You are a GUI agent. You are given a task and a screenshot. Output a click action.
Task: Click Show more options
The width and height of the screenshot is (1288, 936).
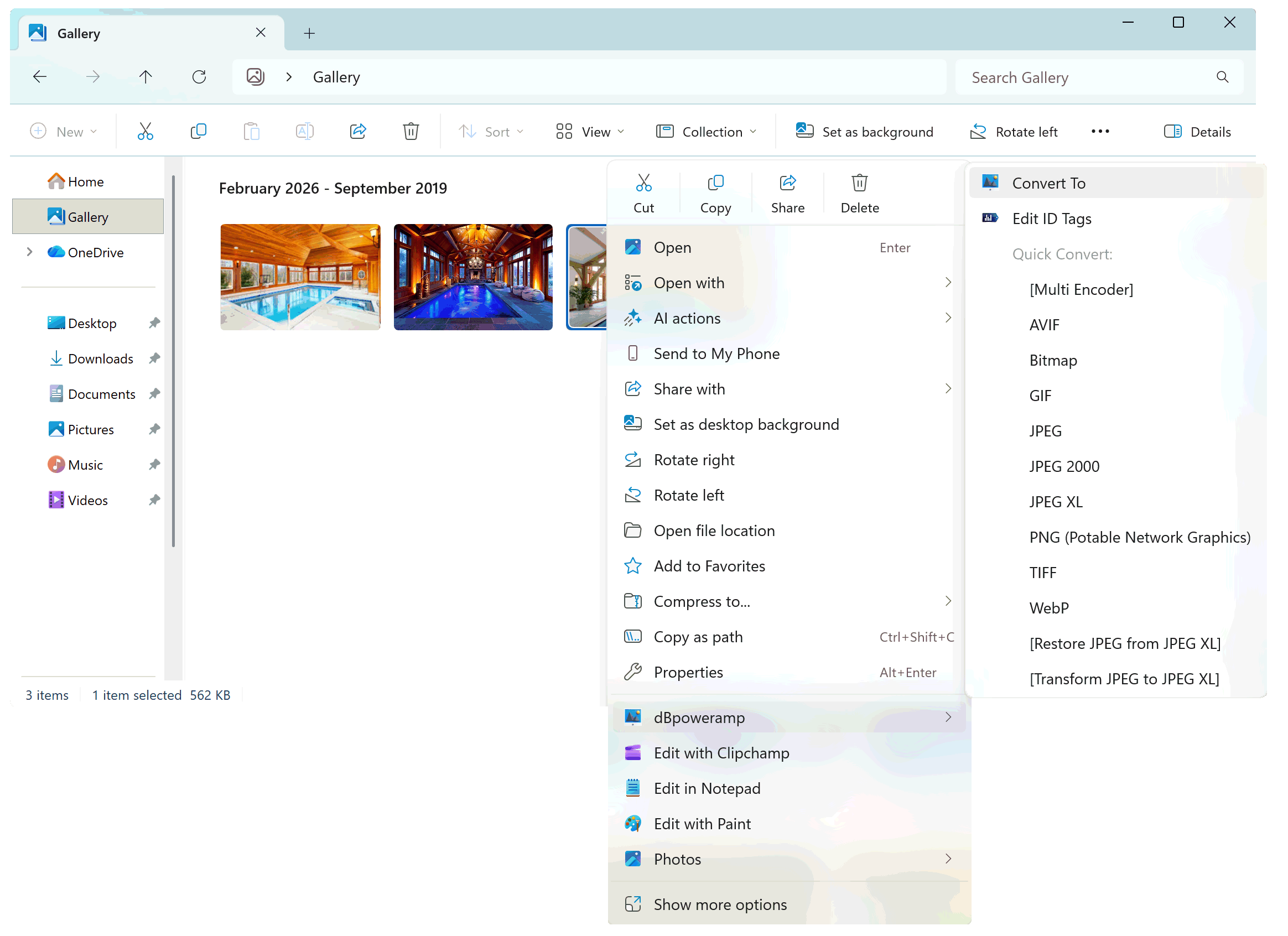[x=720, y=904]
